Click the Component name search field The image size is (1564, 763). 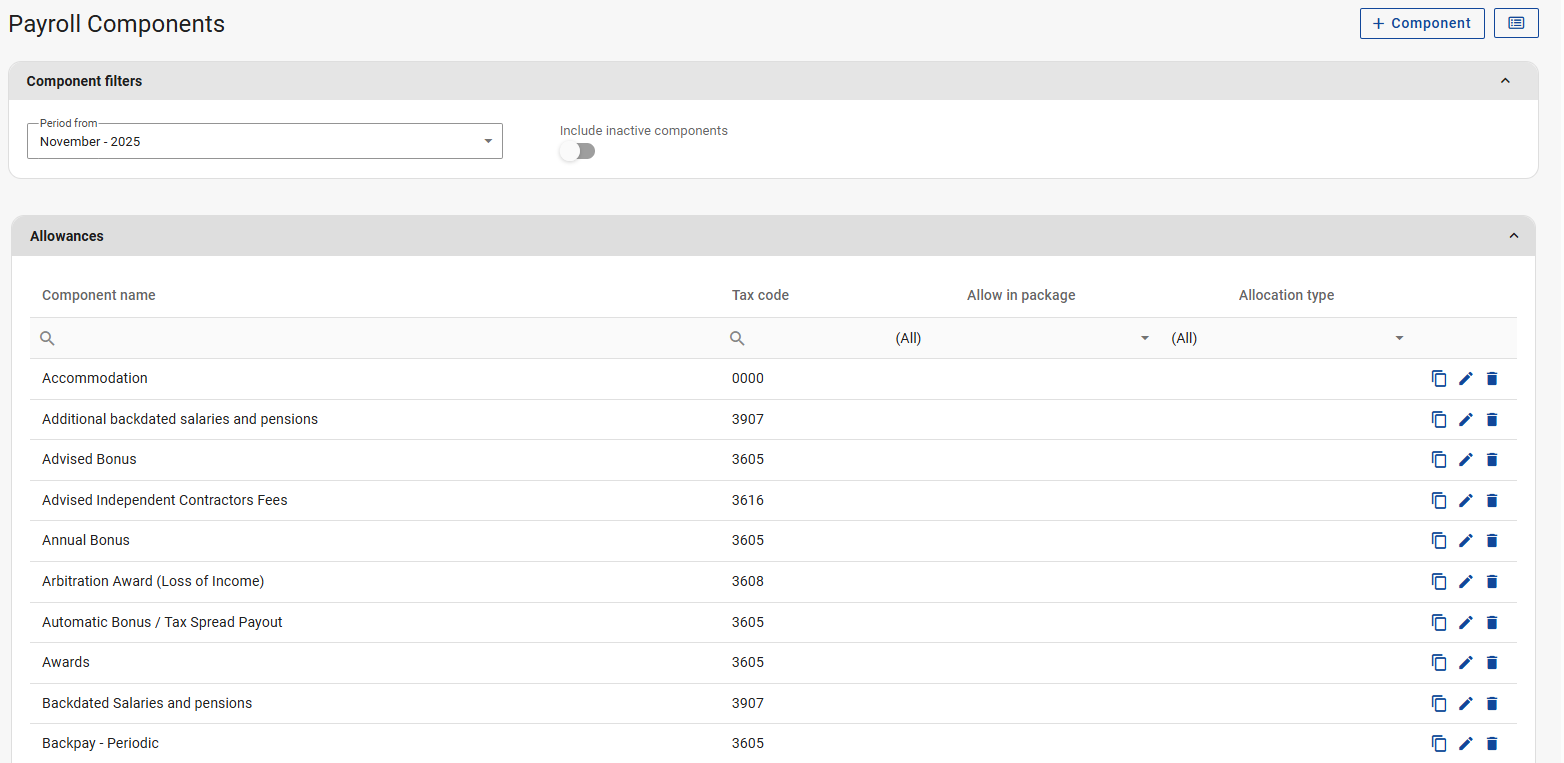pos(380,339)
